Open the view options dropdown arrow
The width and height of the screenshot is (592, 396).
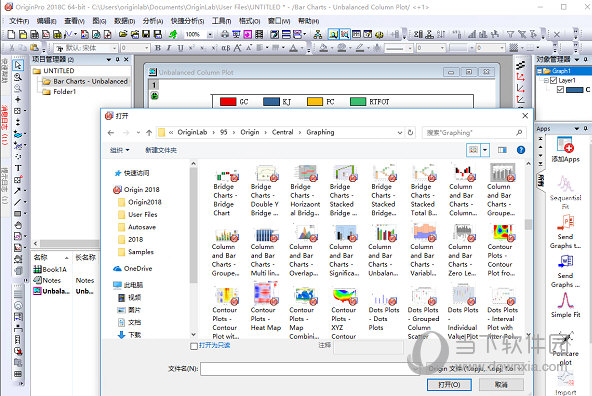485,150
